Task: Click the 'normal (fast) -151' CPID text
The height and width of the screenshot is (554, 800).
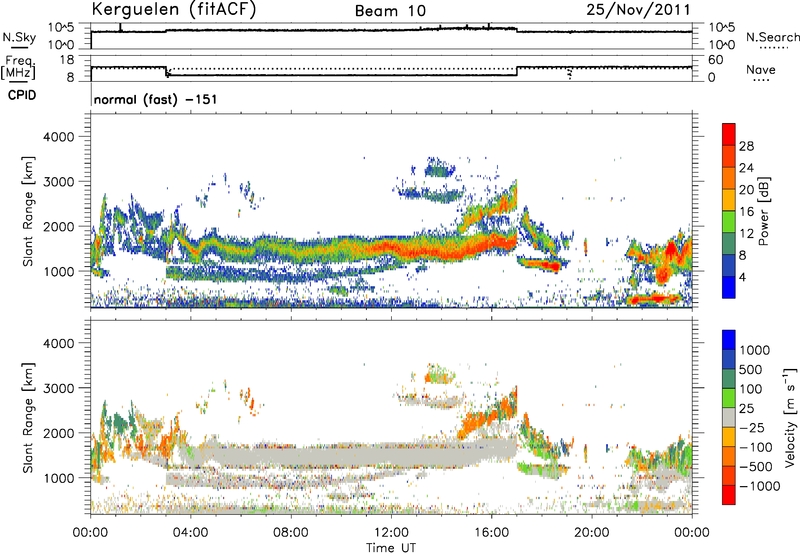Action: click(156, 99)
